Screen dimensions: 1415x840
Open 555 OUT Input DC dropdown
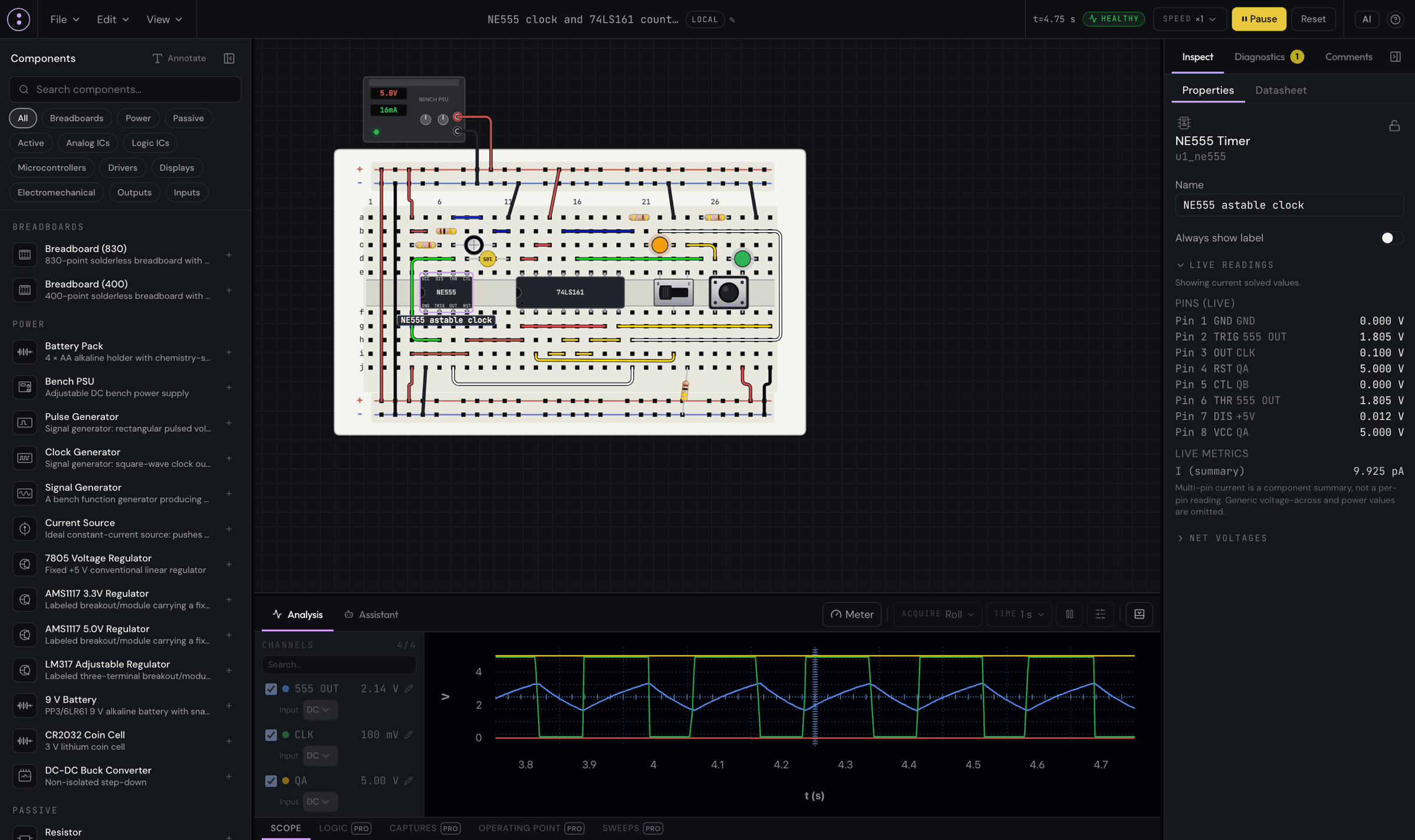tap(320, 710)
